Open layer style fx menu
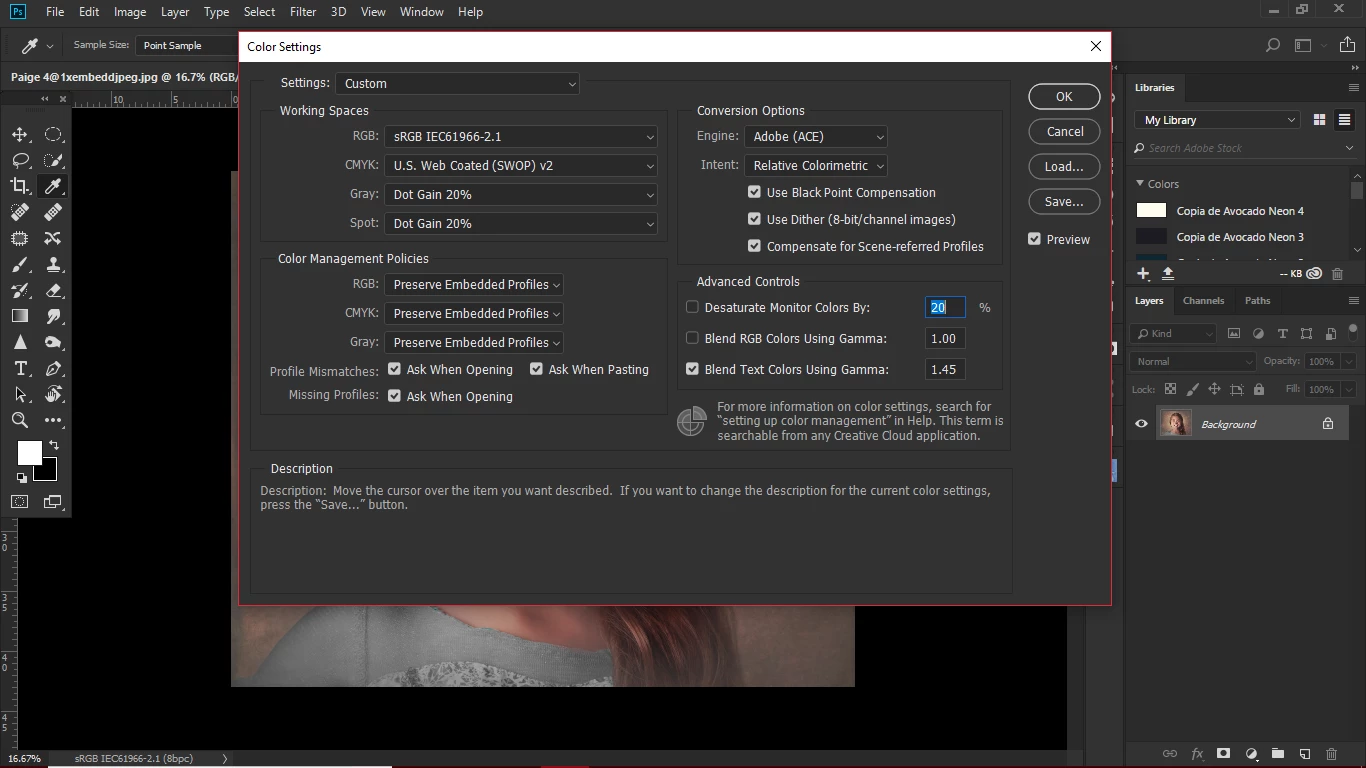 pos(1197,754)
